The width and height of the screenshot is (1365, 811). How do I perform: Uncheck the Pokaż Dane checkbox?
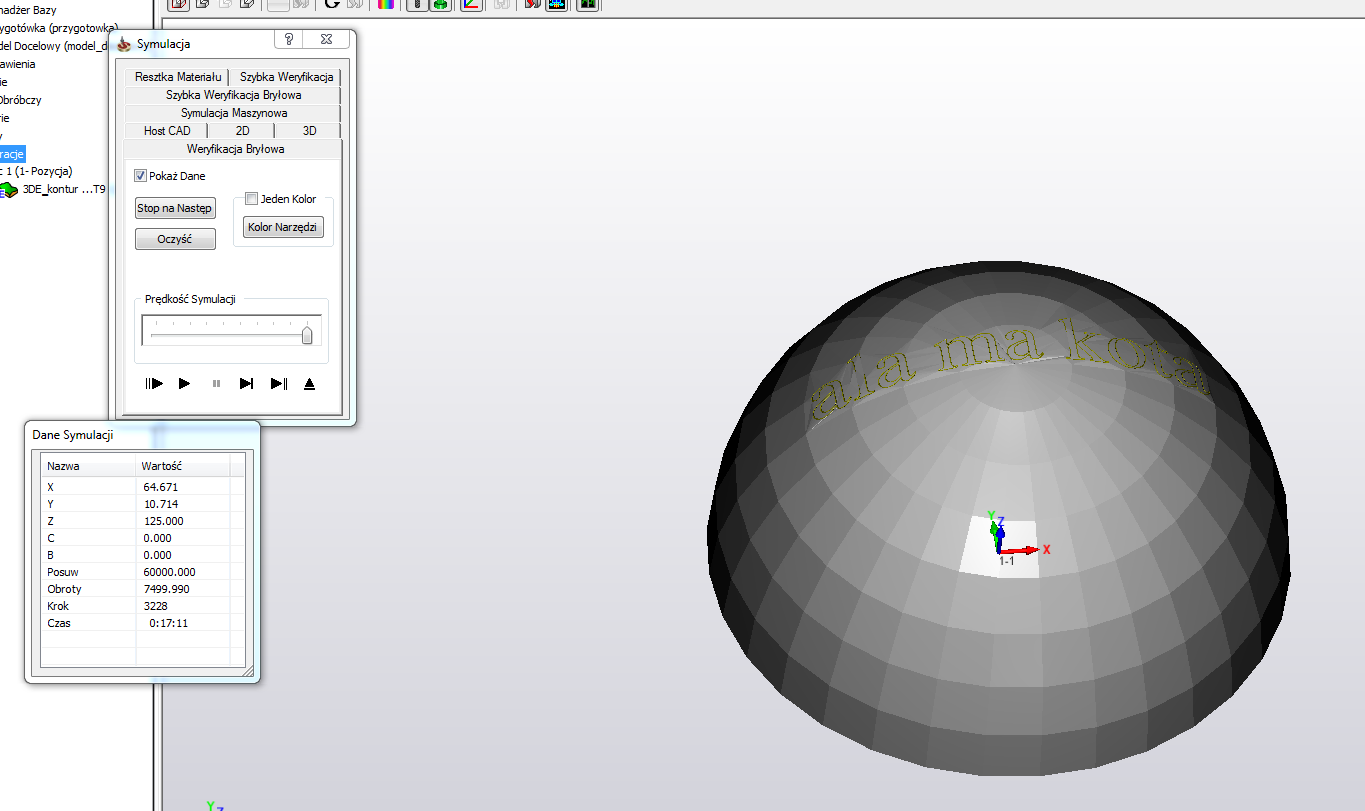pos(141,176)
